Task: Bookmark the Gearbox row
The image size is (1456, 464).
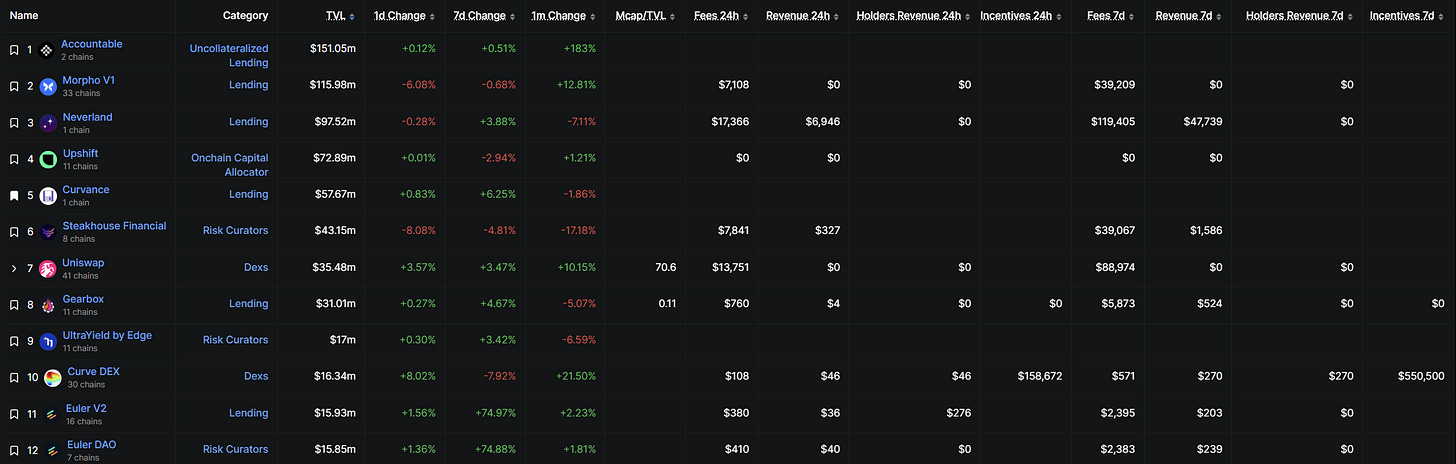Action: (14, 305)
